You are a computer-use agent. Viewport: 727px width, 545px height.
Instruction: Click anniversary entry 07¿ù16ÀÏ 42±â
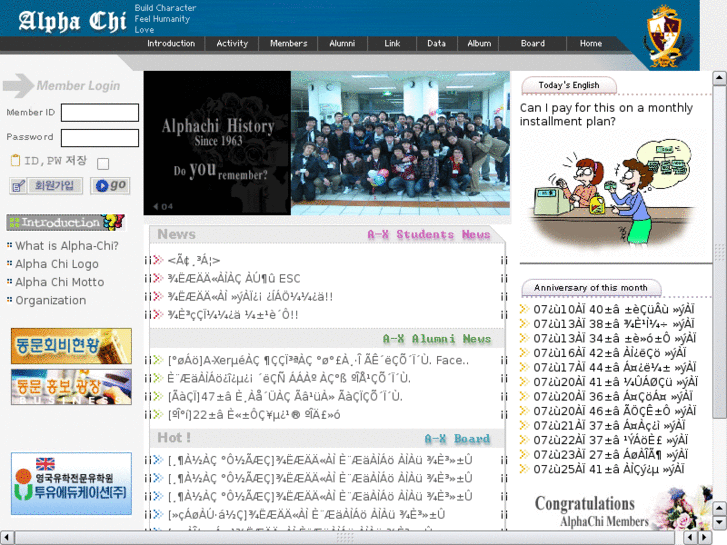point(609,353)
